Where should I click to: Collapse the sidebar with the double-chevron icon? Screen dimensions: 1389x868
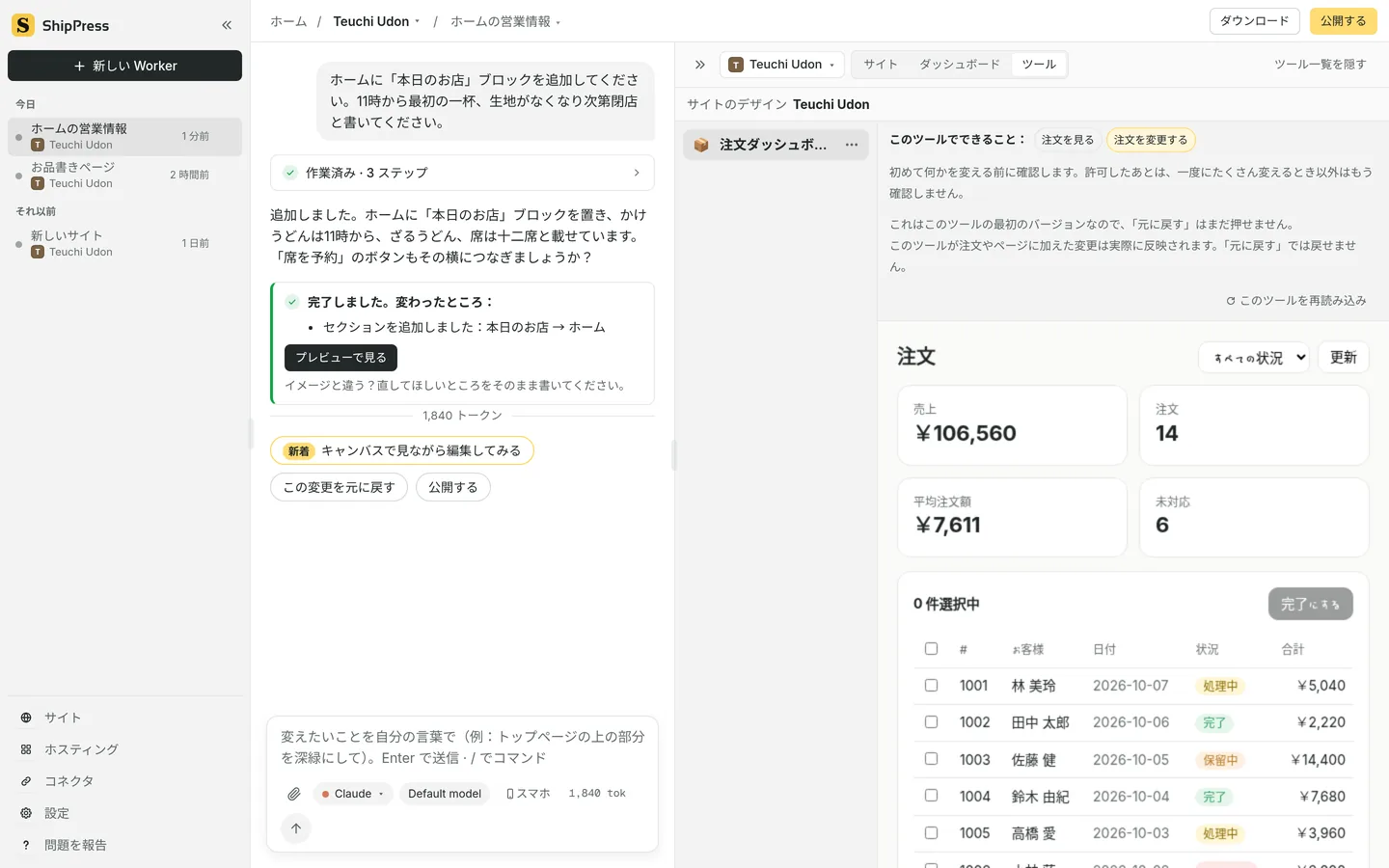click(227, 25)
